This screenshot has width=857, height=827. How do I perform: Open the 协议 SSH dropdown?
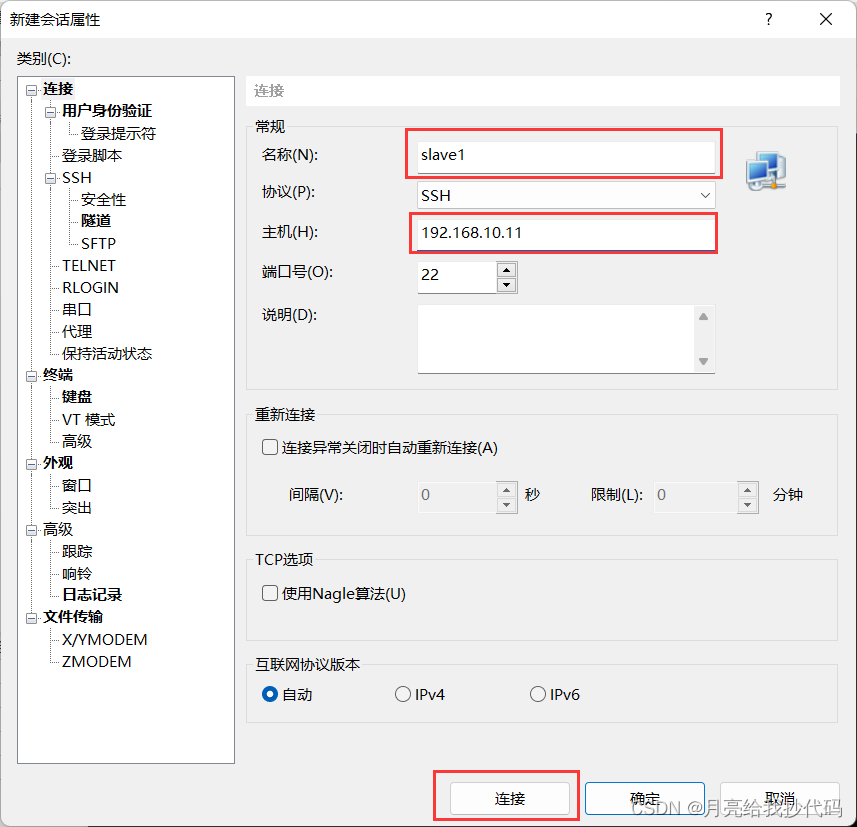[566, 195]
